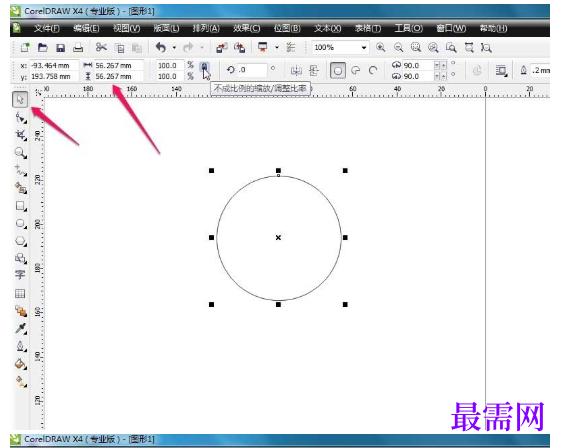Choose the Interactive Blend tool
Viewport: 563px width, 448px height.
pos(20,311)
